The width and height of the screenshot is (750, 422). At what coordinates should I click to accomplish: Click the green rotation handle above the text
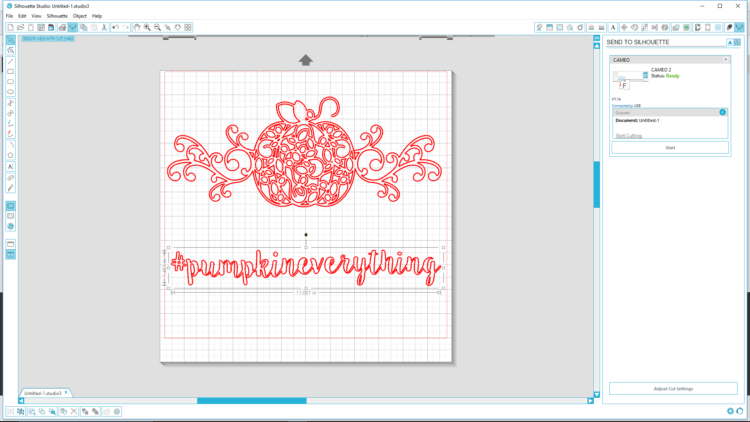point(306,235)
